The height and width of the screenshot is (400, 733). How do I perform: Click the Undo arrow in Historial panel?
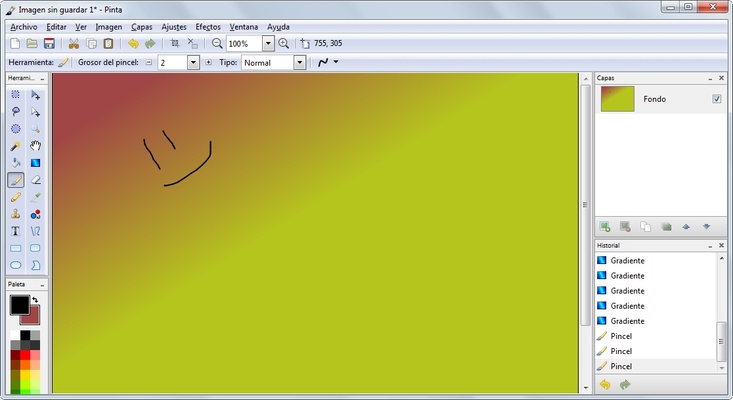coord(605,385)
